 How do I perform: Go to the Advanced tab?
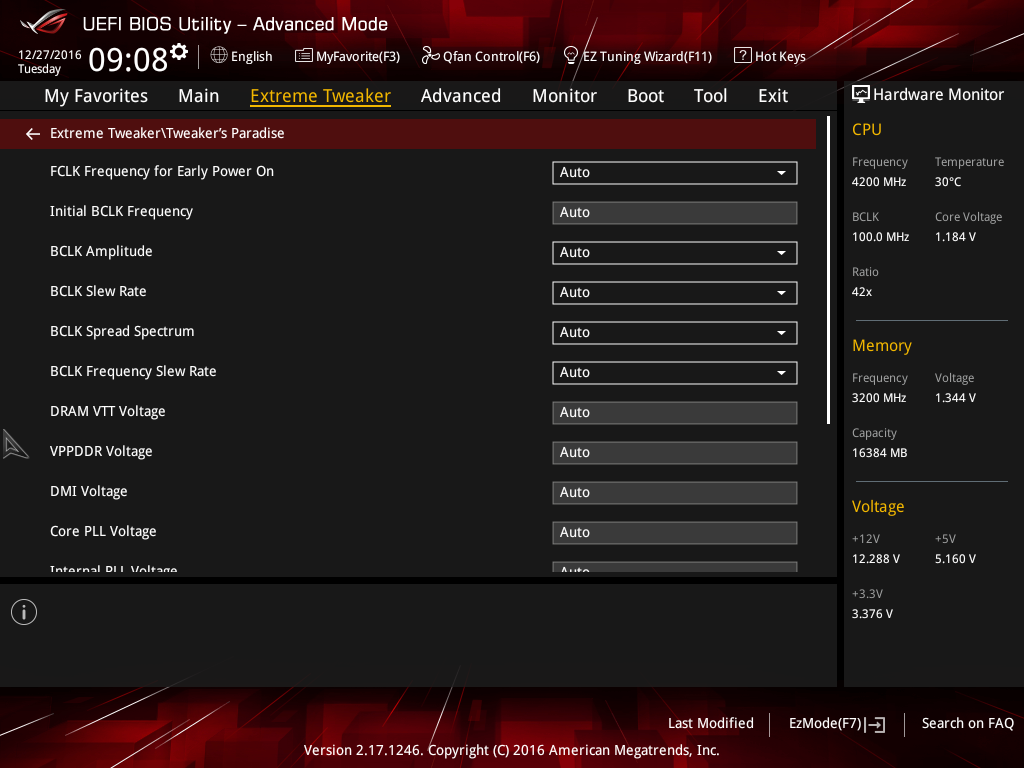[461, 96]
